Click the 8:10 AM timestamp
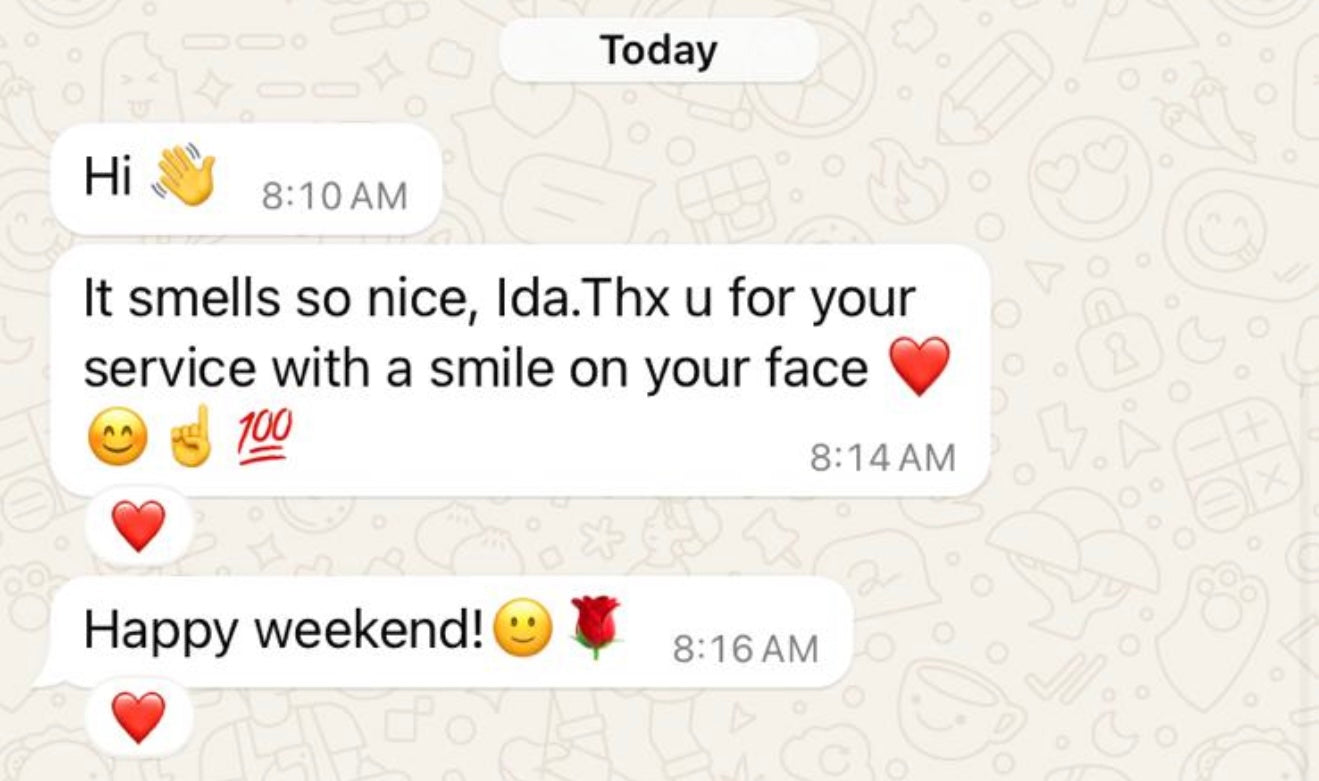Viewport: 1319px width, 781px height. [x=334, y=195]
